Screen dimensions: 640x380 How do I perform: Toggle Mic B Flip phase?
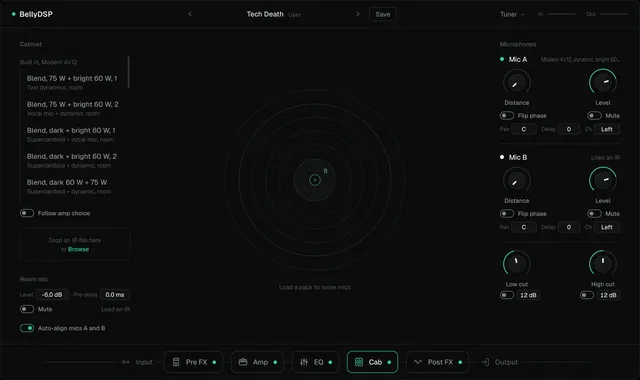pos(507,213)
